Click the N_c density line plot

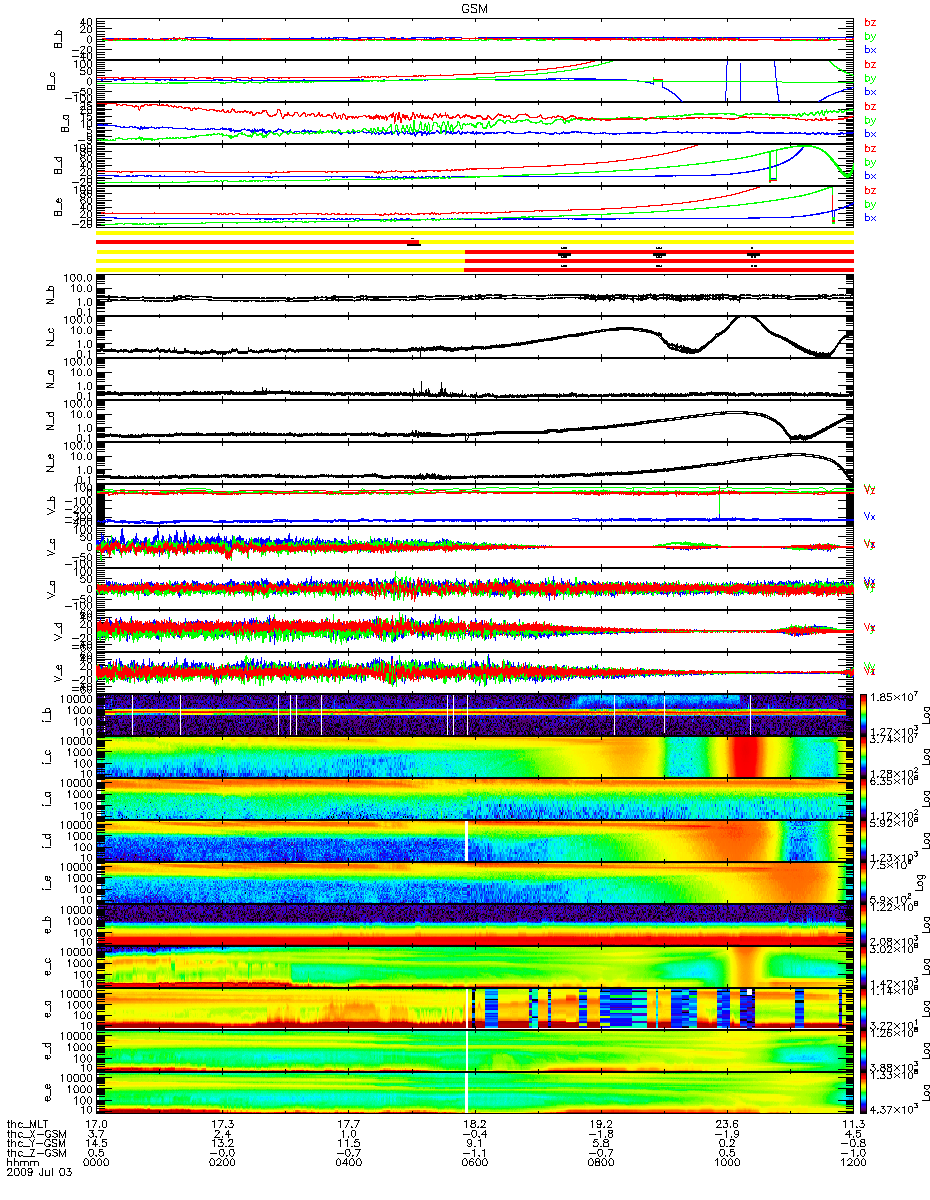(476, 337)
